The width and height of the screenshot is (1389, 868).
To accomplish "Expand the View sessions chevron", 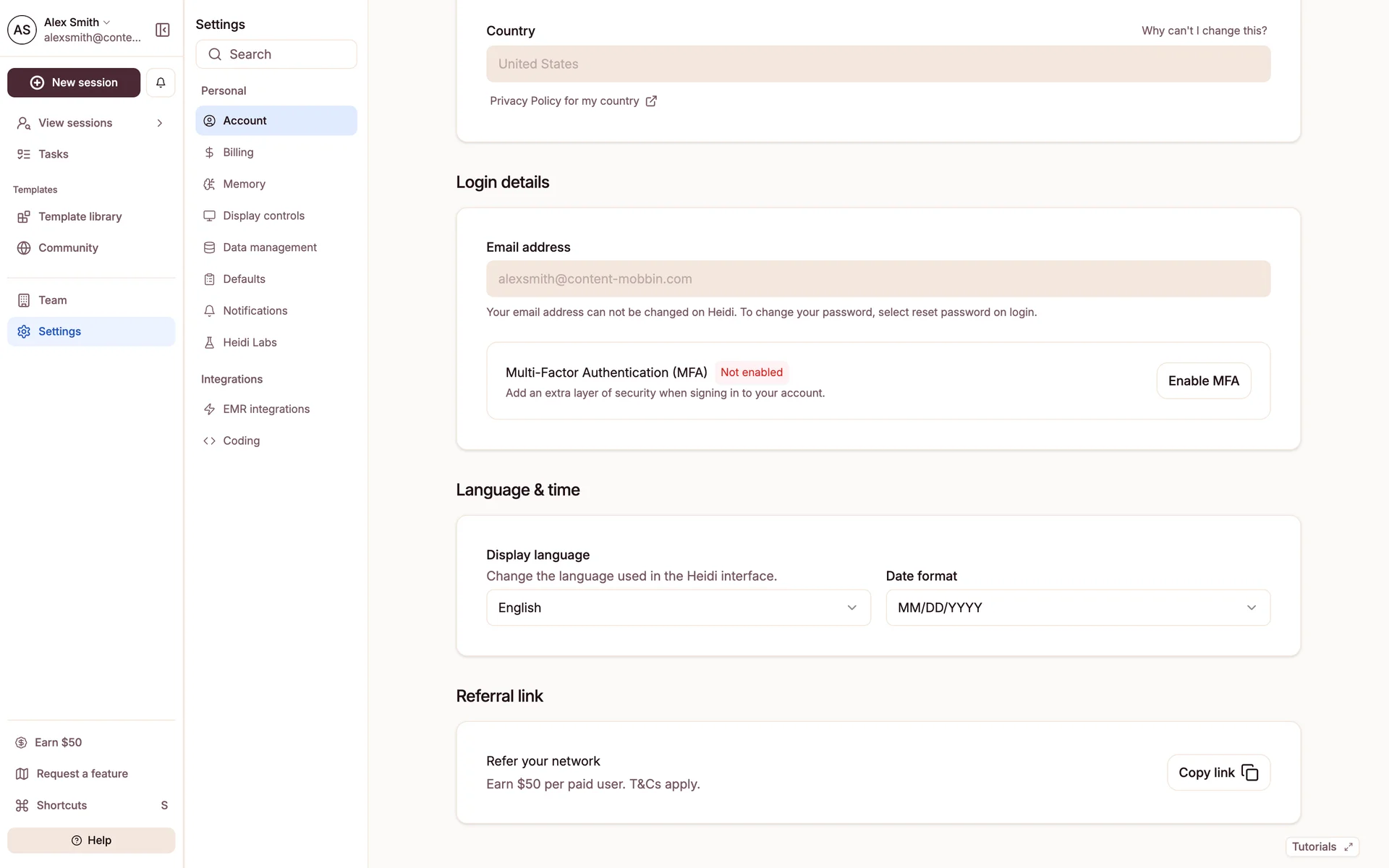I will tap(160, 123).
